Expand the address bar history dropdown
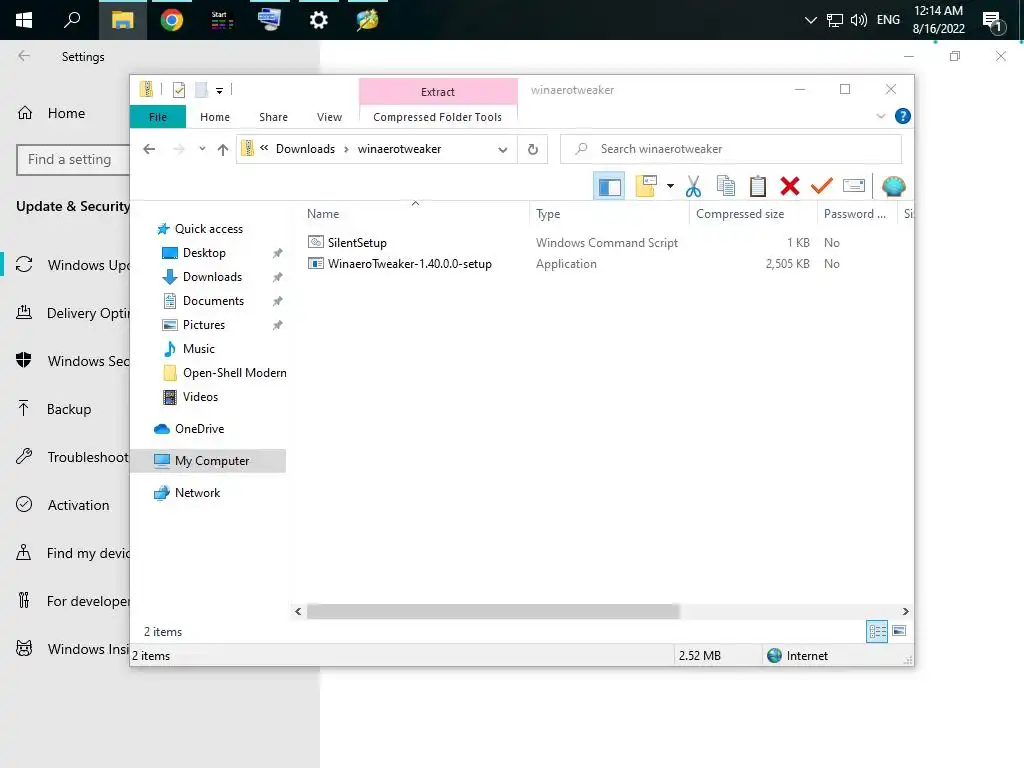This screenshot has width=1024, height=768. click(x=502, y=150)
